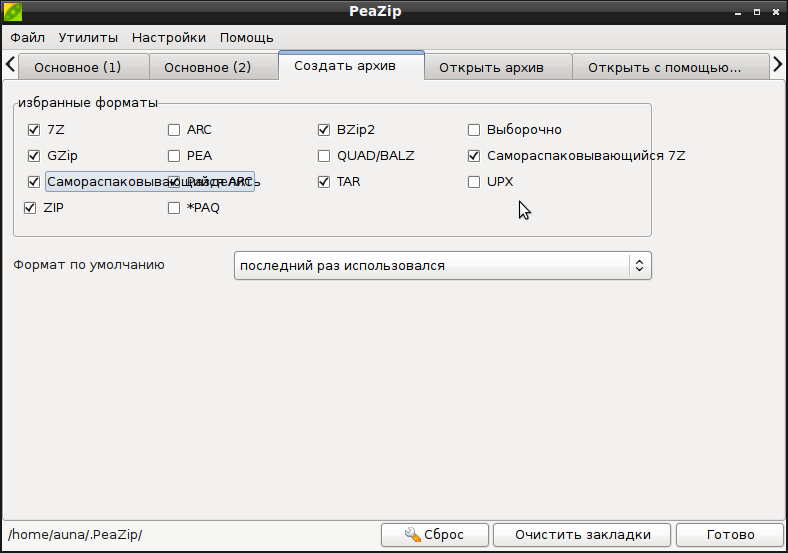Enable the Выборочно checkbox

pyautogui.click(x=474, y=130)
